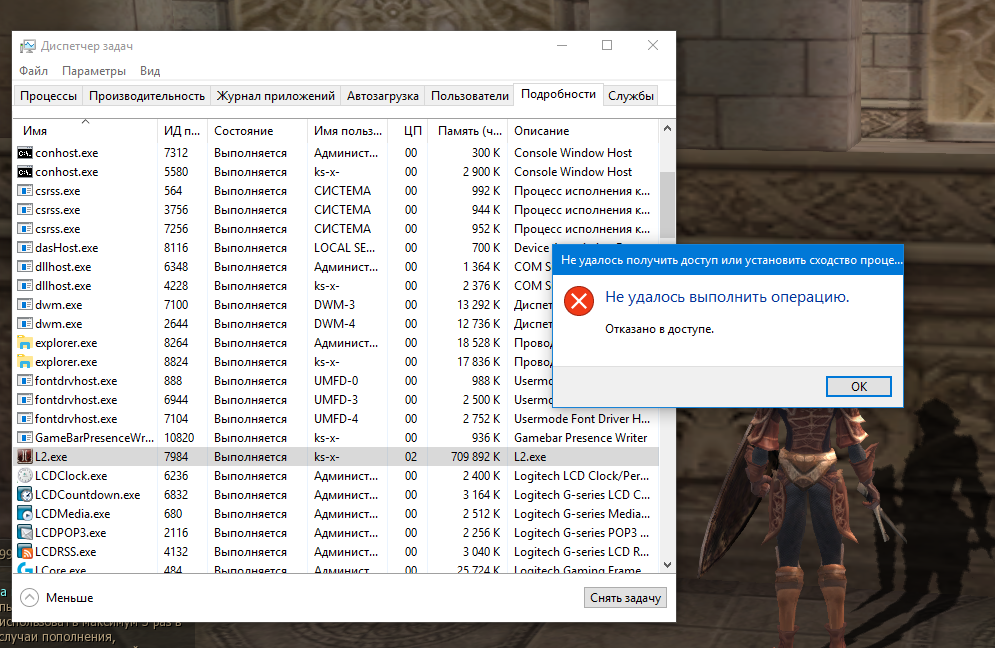Click the explorer.exe icon with PID 8264

[x=25, y=343]
